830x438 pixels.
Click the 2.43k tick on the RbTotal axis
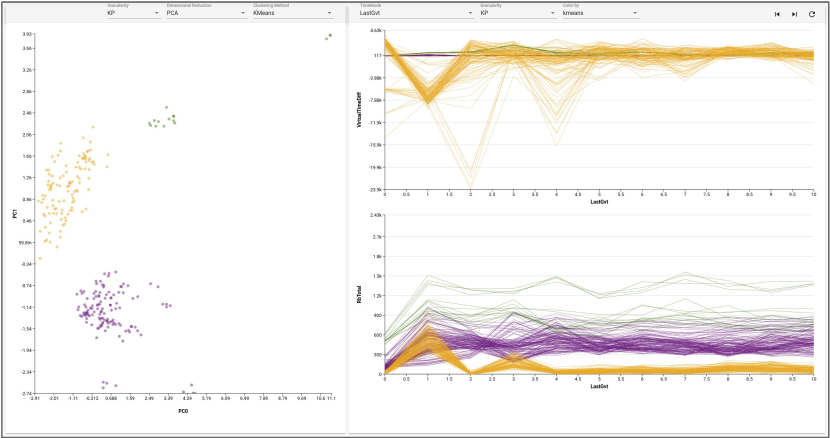[x=375, y=216]
